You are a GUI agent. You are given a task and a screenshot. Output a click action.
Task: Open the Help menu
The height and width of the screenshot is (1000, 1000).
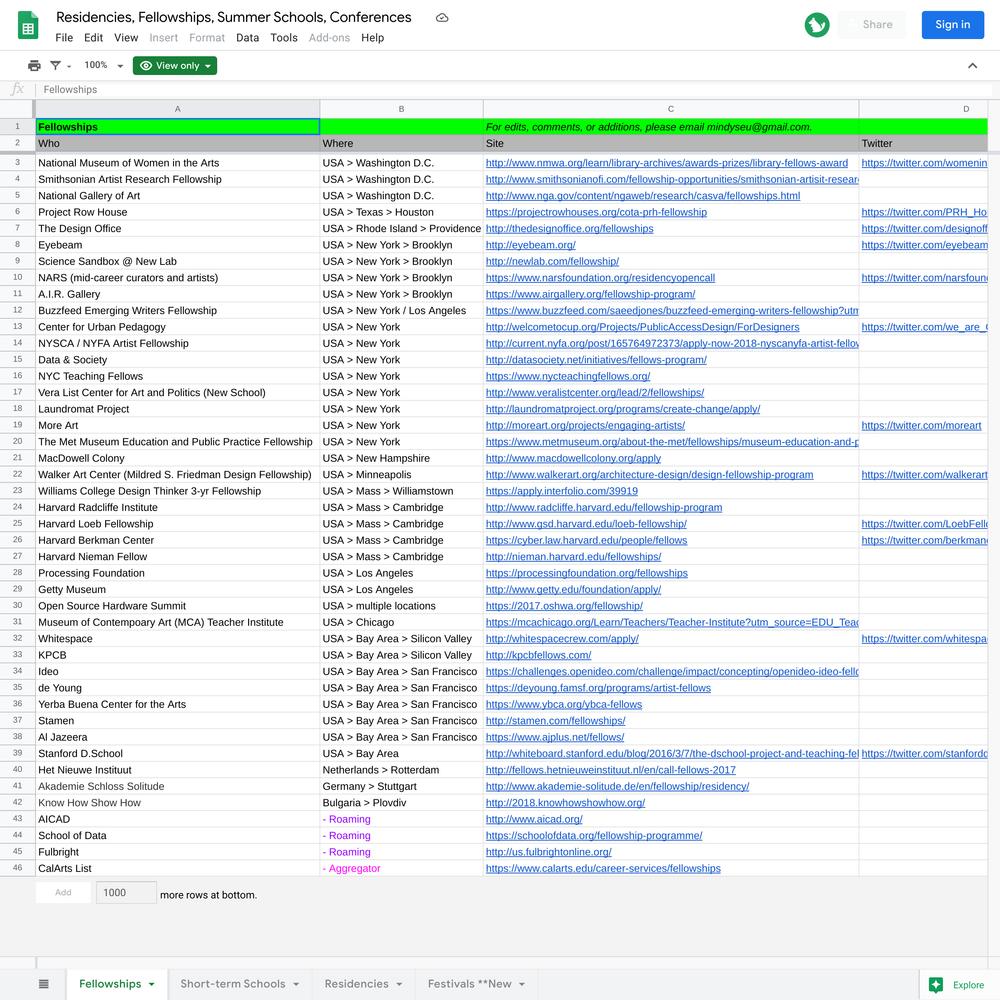(x=372, y=38)
